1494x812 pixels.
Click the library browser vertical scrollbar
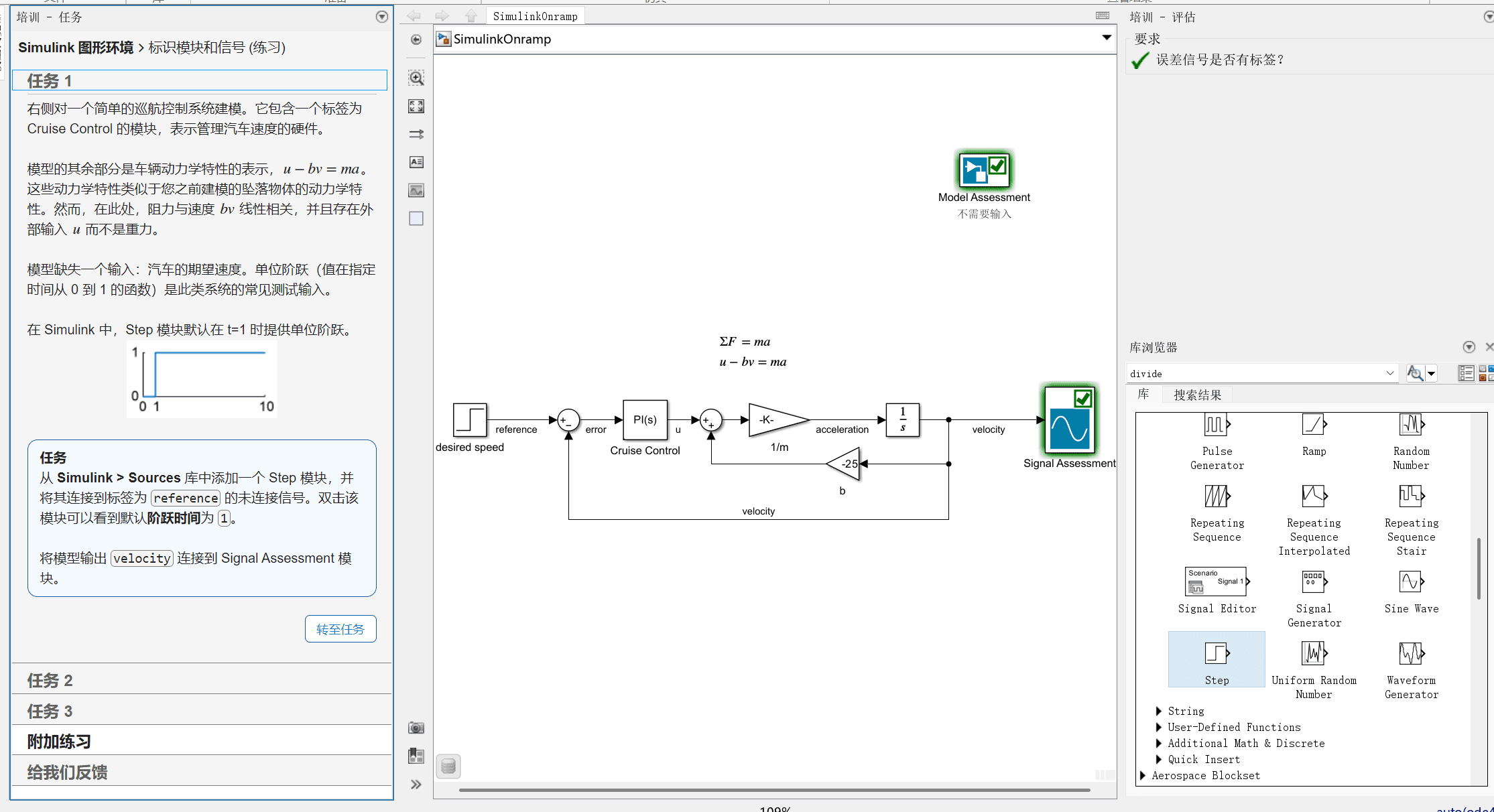pos(1479,569)
